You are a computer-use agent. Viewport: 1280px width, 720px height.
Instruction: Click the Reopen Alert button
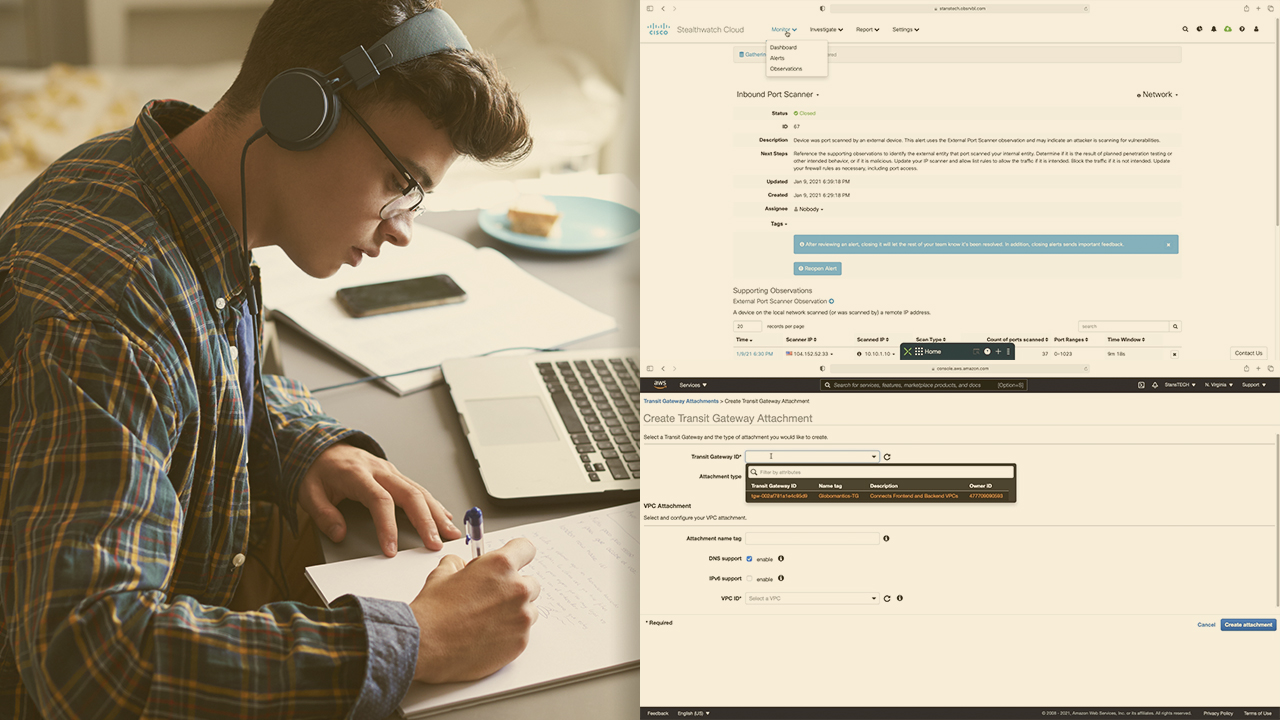coord(817,269)
